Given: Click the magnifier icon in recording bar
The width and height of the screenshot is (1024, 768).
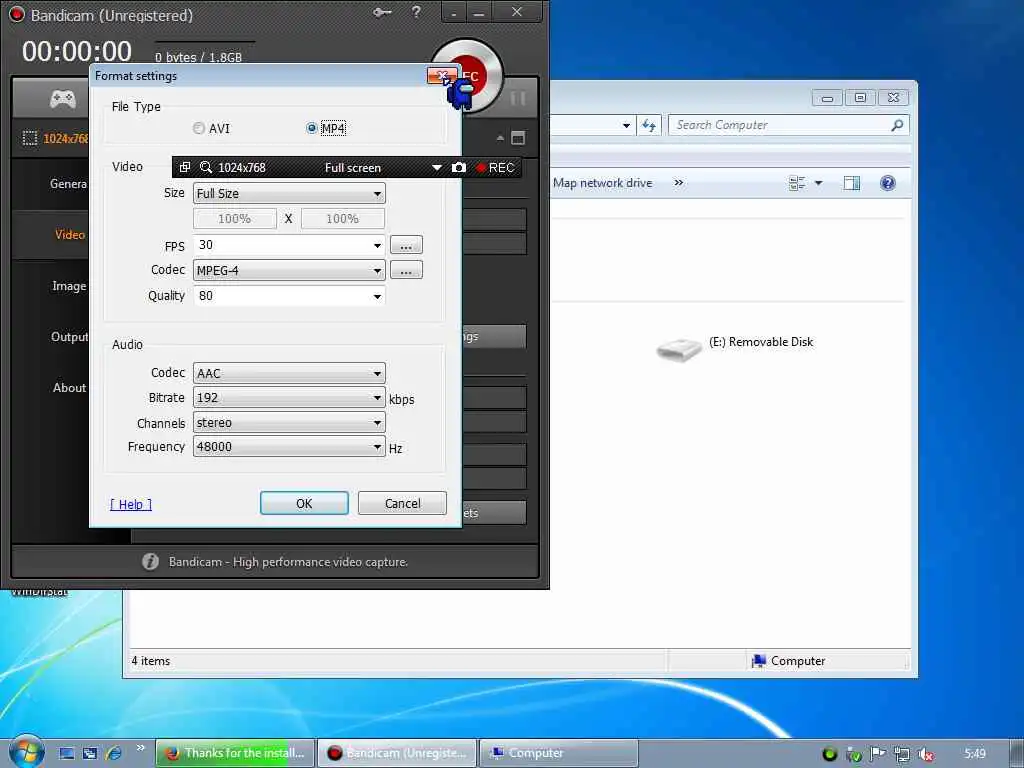Looking at the screenshot, I should pyautogui.click(x=206, y=167).
